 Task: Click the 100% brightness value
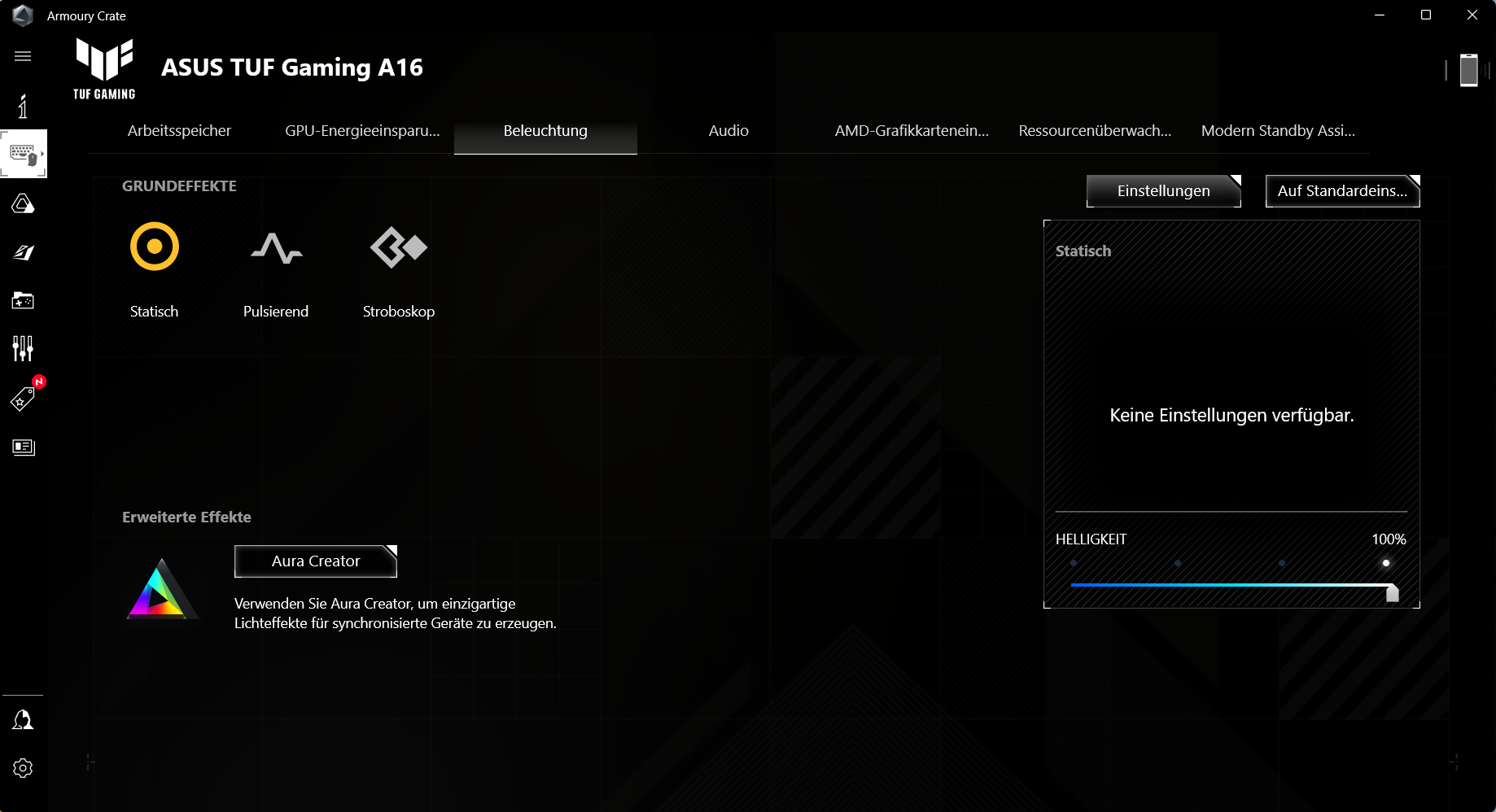coord(1389,539)
